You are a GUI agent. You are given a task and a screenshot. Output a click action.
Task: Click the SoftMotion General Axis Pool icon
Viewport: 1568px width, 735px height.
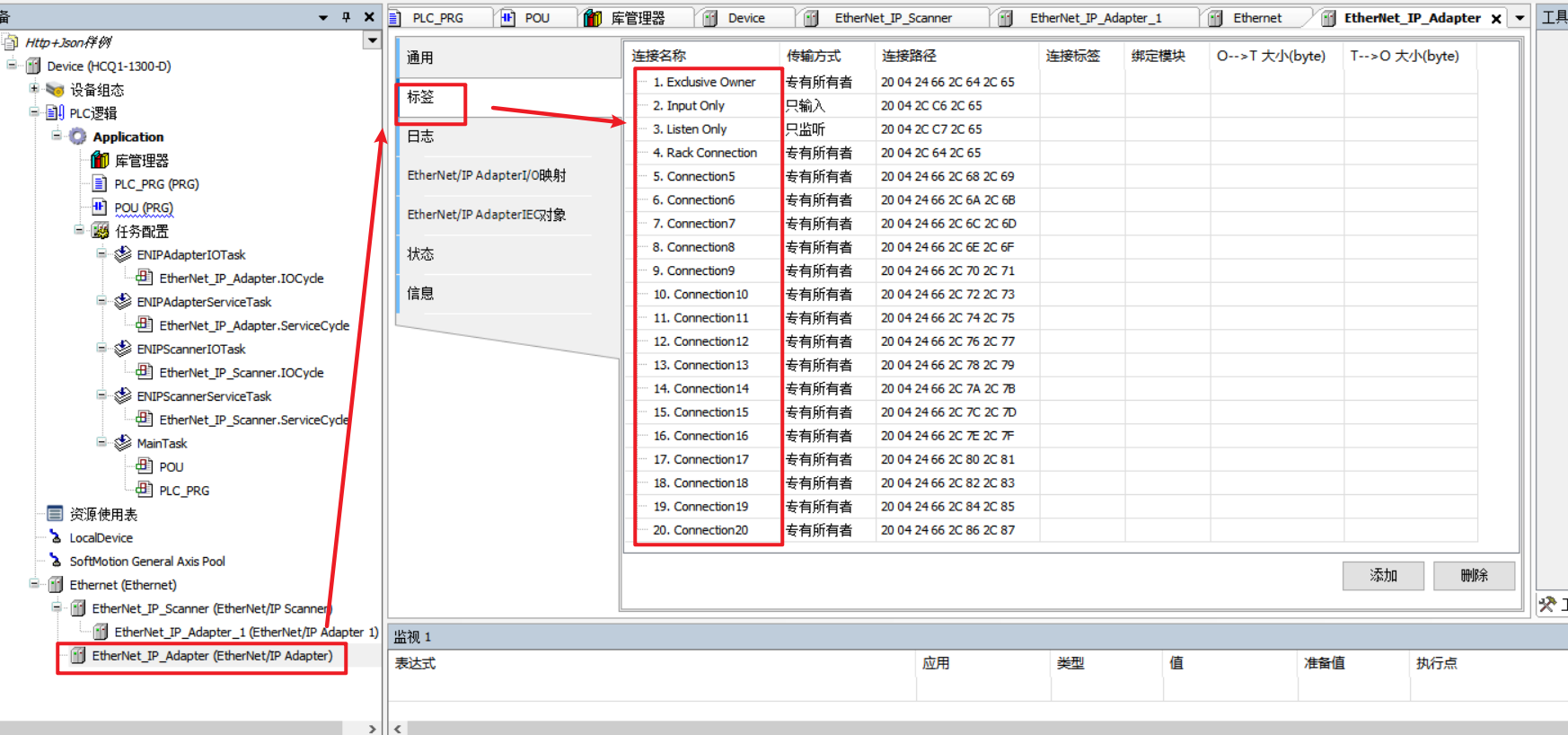coord(55,561)
